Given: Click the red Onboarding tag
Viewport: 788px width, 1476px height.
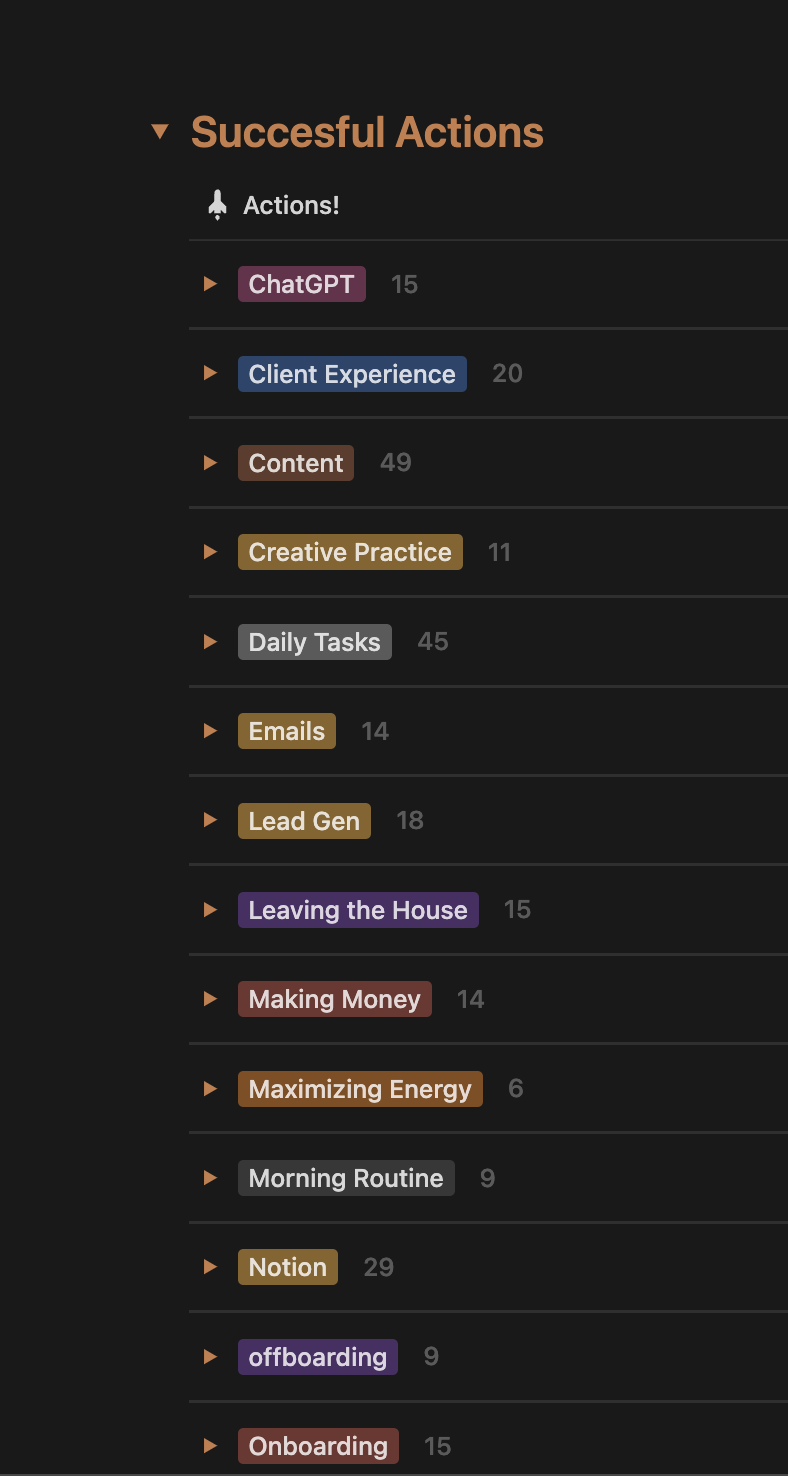Looking at the screenshot, I should (x=318, y=1446).
